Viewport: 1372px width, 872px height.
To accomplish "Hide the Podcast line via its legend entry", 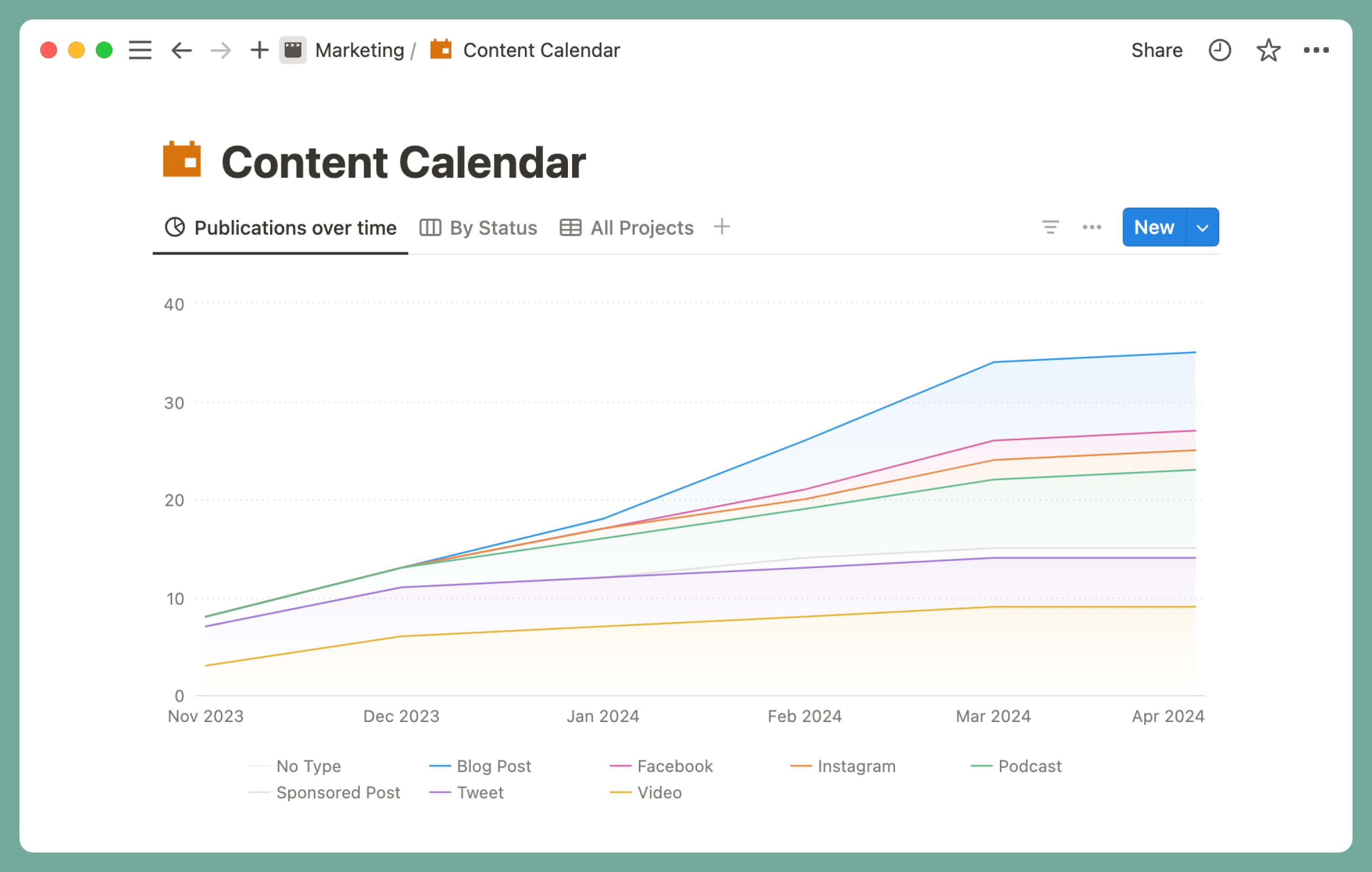I will pyautogui.click(x=1030, y=766).
